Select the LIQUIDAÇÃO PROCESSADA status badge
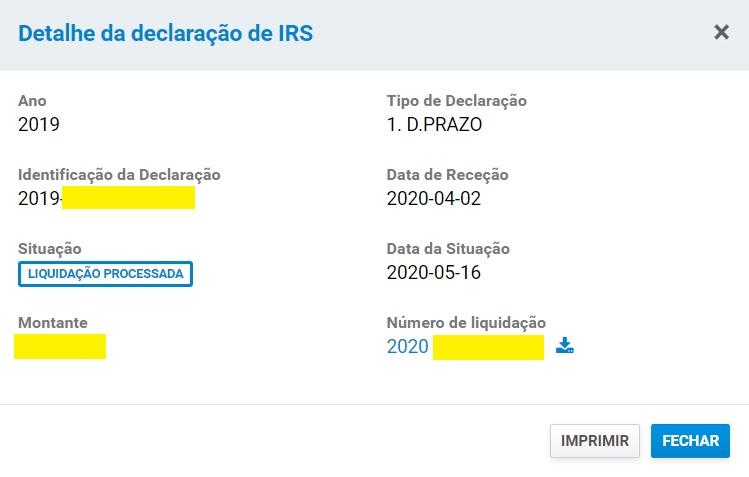749x477 pixels. coord(105,273)
